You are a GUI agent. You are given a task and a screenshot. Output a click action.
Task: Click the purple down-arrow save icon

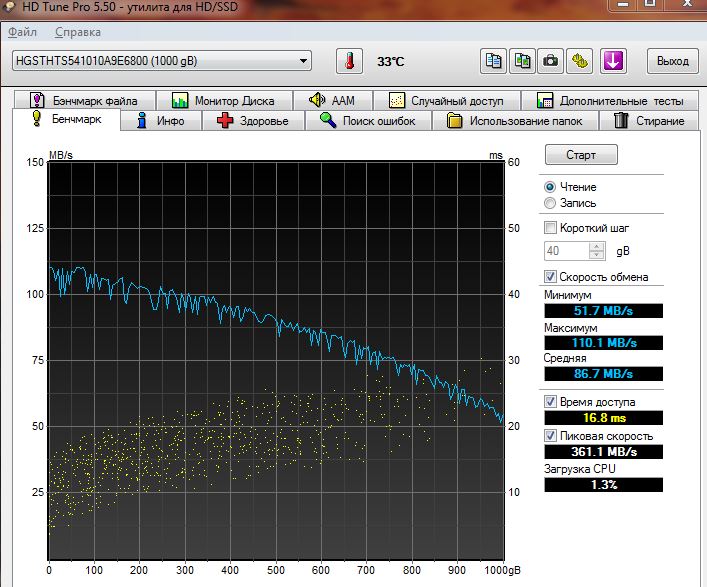[611, 61]
